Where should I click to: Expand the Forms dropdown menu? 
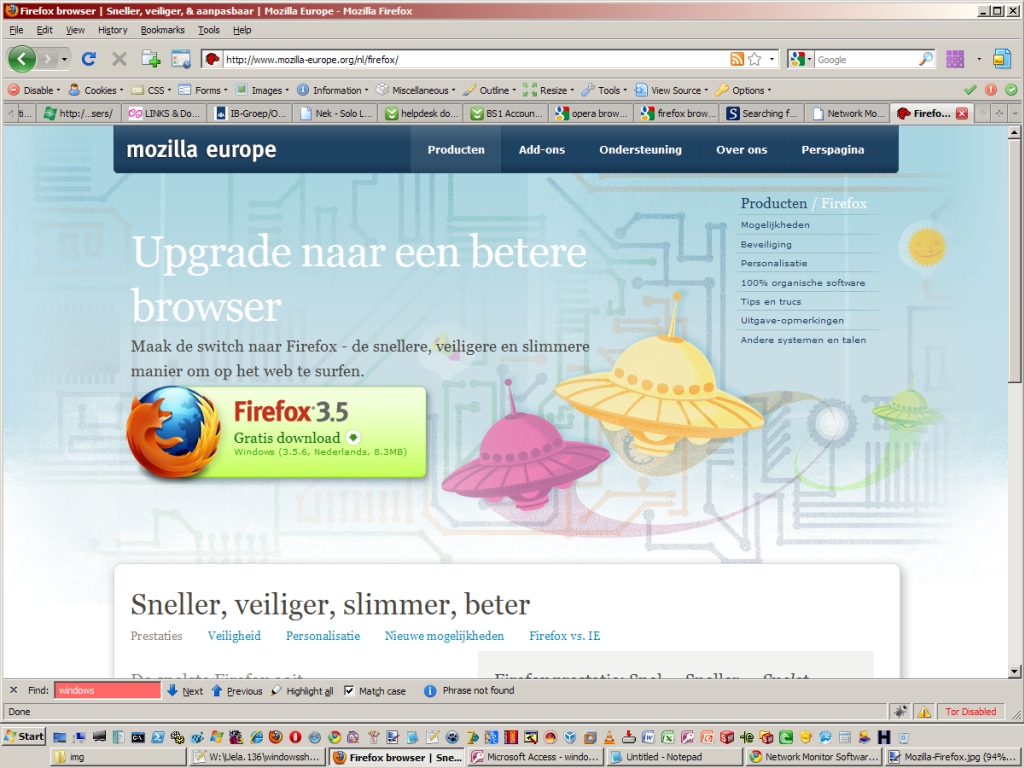pyautogui.click(x=203, y=90)
